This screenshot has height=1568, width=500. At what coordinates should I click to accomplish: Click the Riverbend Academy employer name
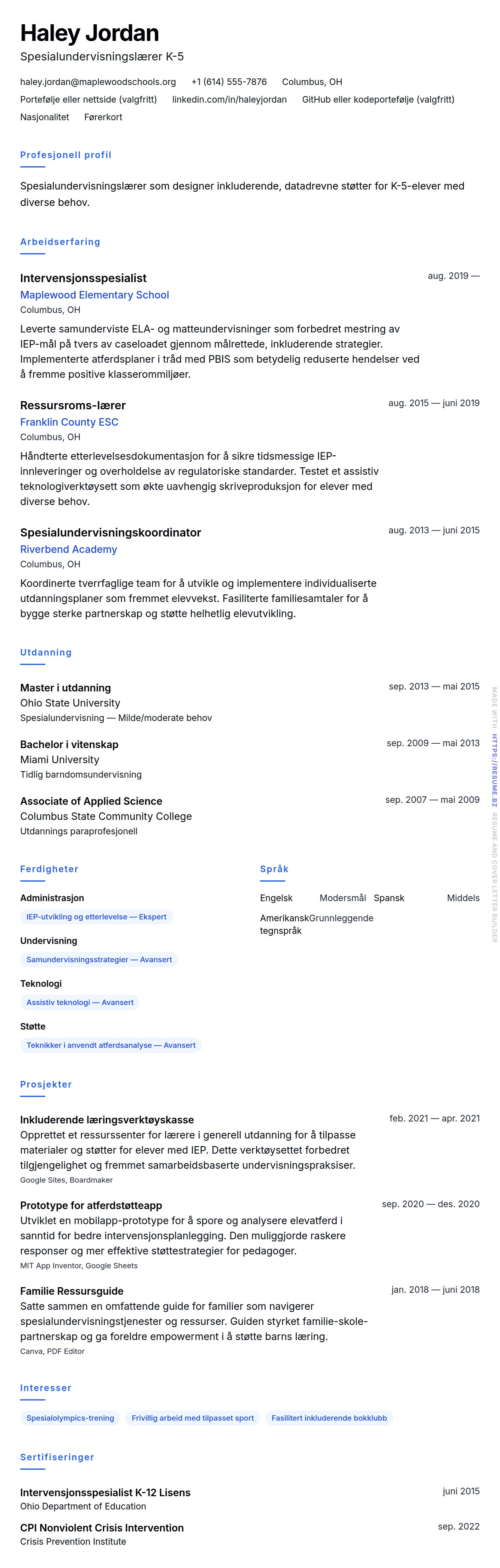(68, 550)
